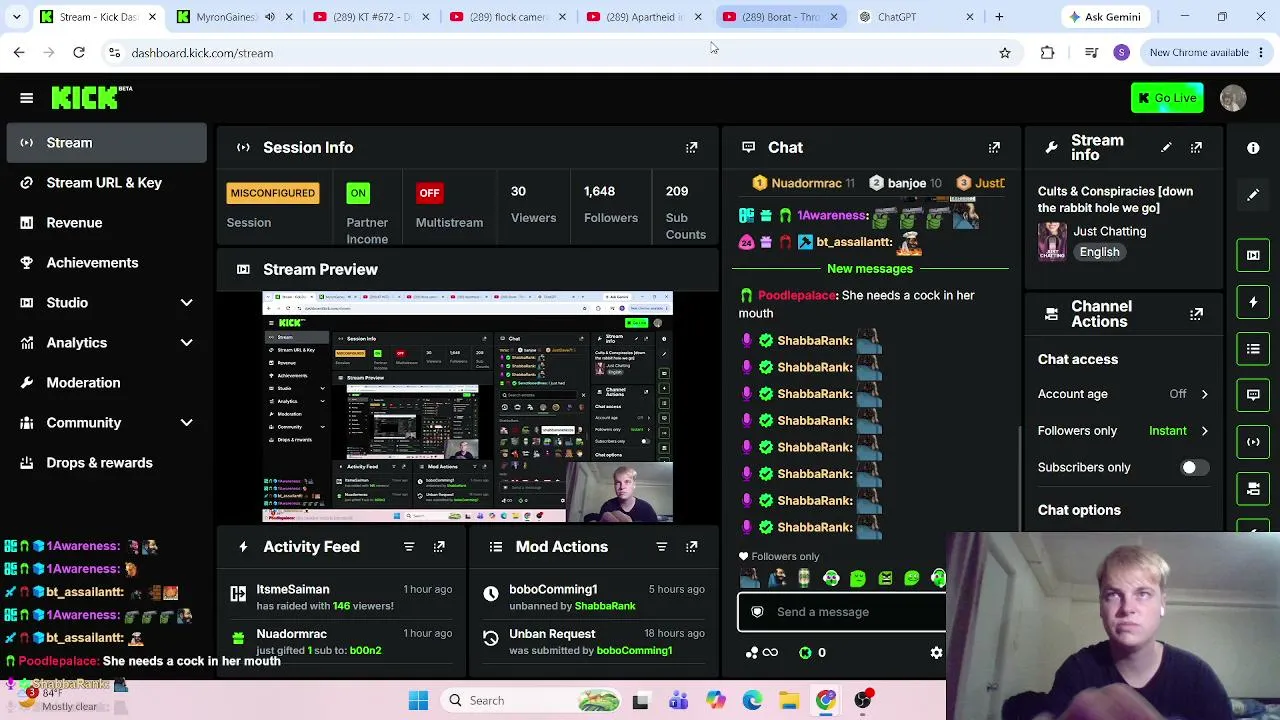Expand the Community sidebar section
1280x720 pixels.
[106, 423]
